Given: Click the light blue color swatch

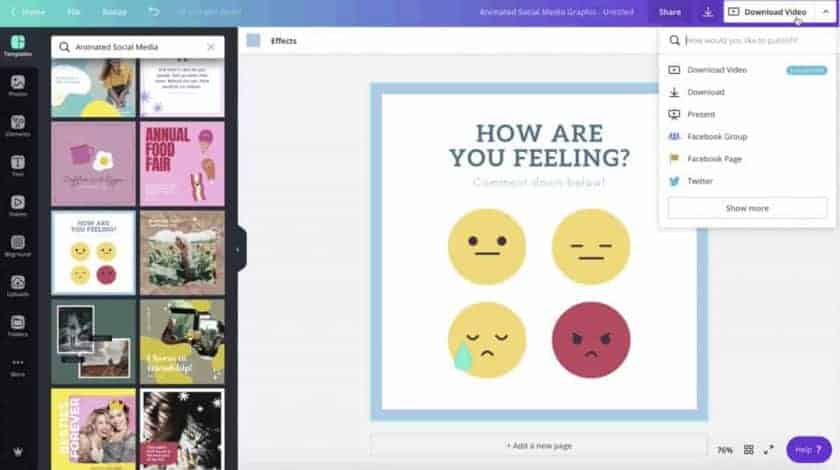Looking at the screenshot, I should tap(253, 41).
